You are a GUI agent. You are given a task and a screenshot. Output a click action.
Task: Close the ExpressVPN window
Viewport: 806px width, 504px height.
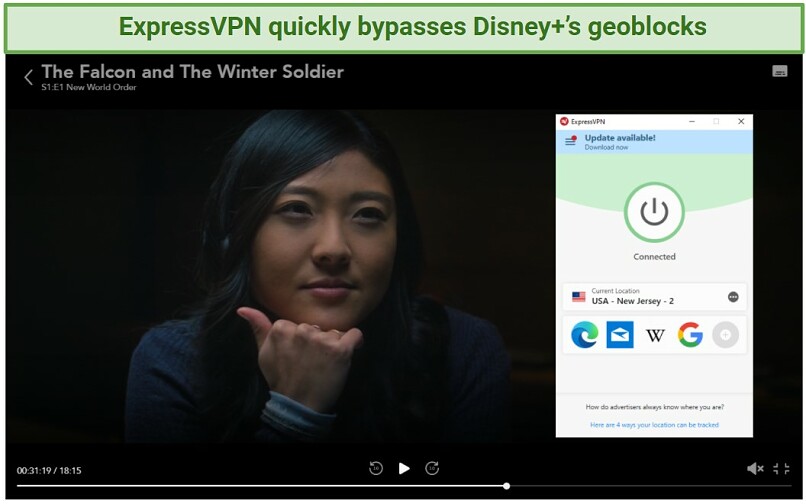[741, 121]
